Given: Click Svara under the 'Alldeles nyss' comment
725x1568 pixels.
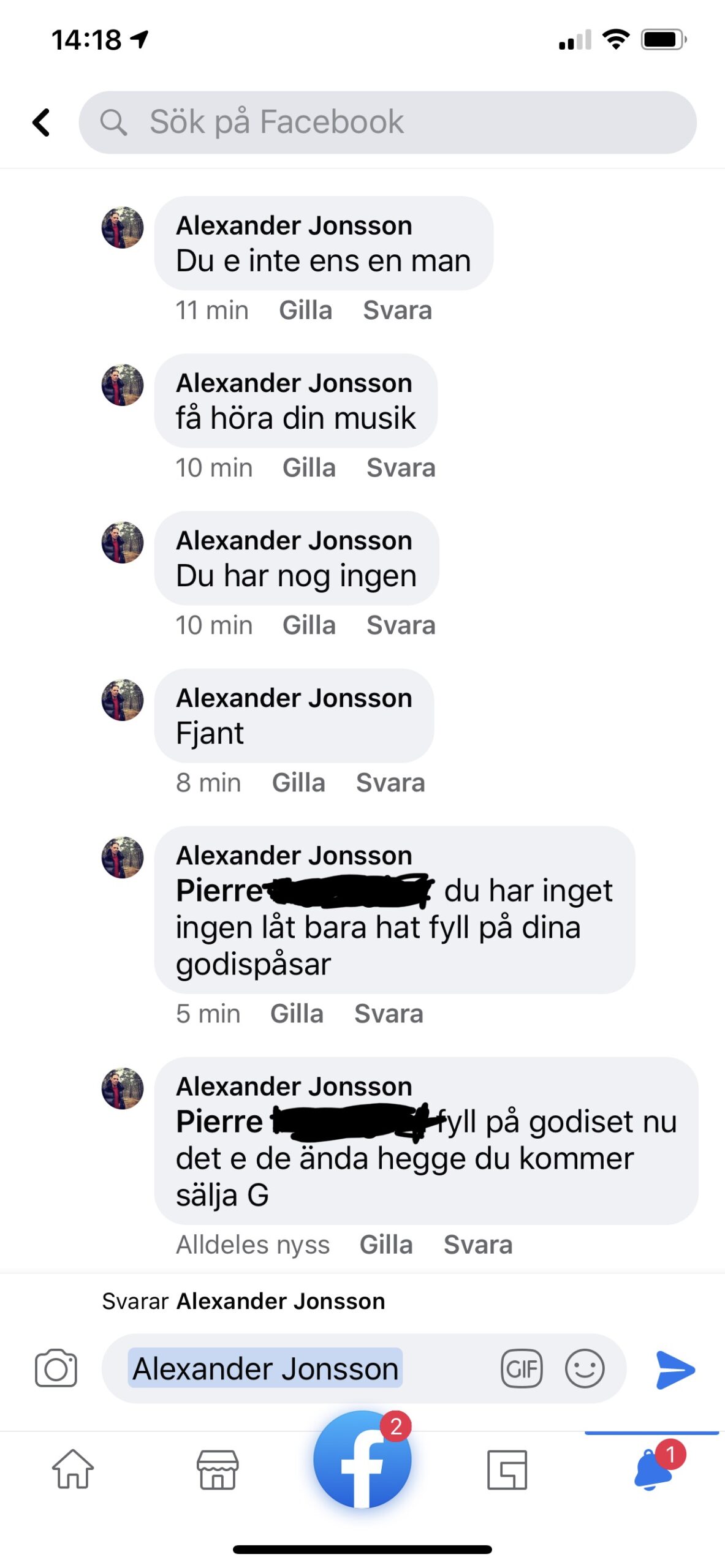Looking at the screenshot, I should click(478, 1245).
